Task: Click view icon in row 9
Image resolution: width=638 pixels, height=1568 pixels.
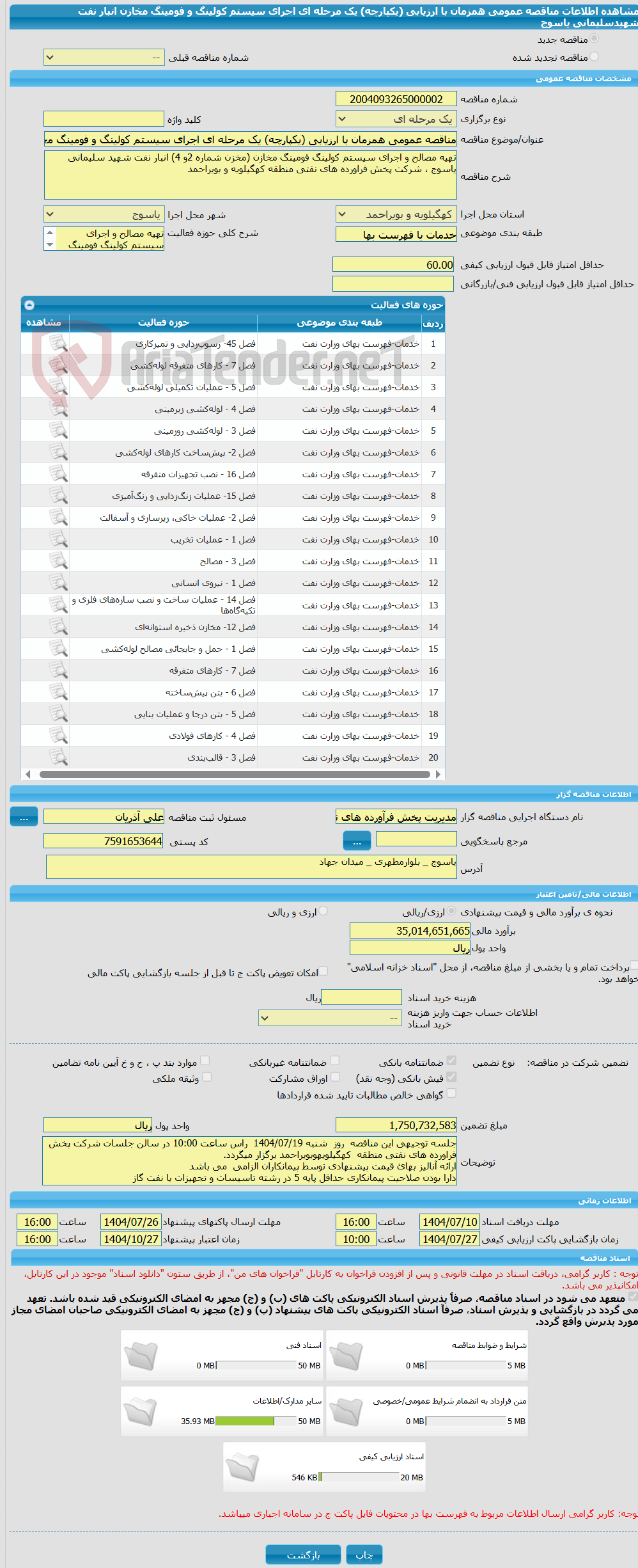Action: click(58, 518)
